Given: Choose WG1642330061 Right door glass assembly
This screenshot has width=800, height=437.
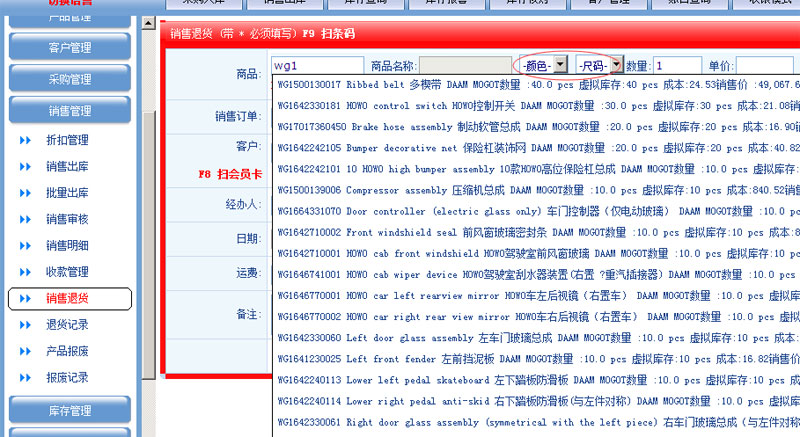Looking at the screenshot, I should coord(536,422).
